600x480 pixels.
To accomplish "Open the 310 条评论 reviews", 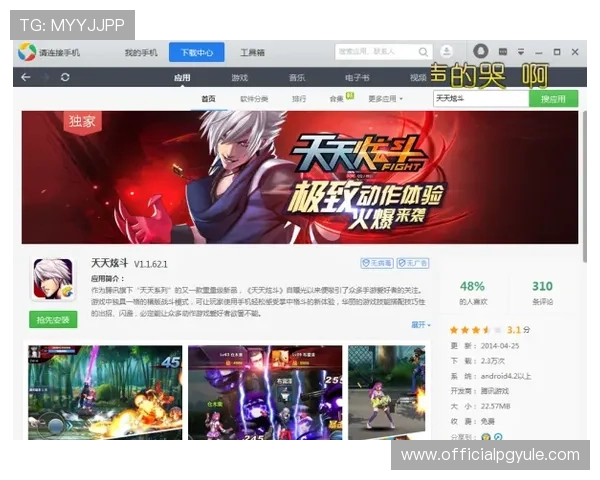I will 542,293.
